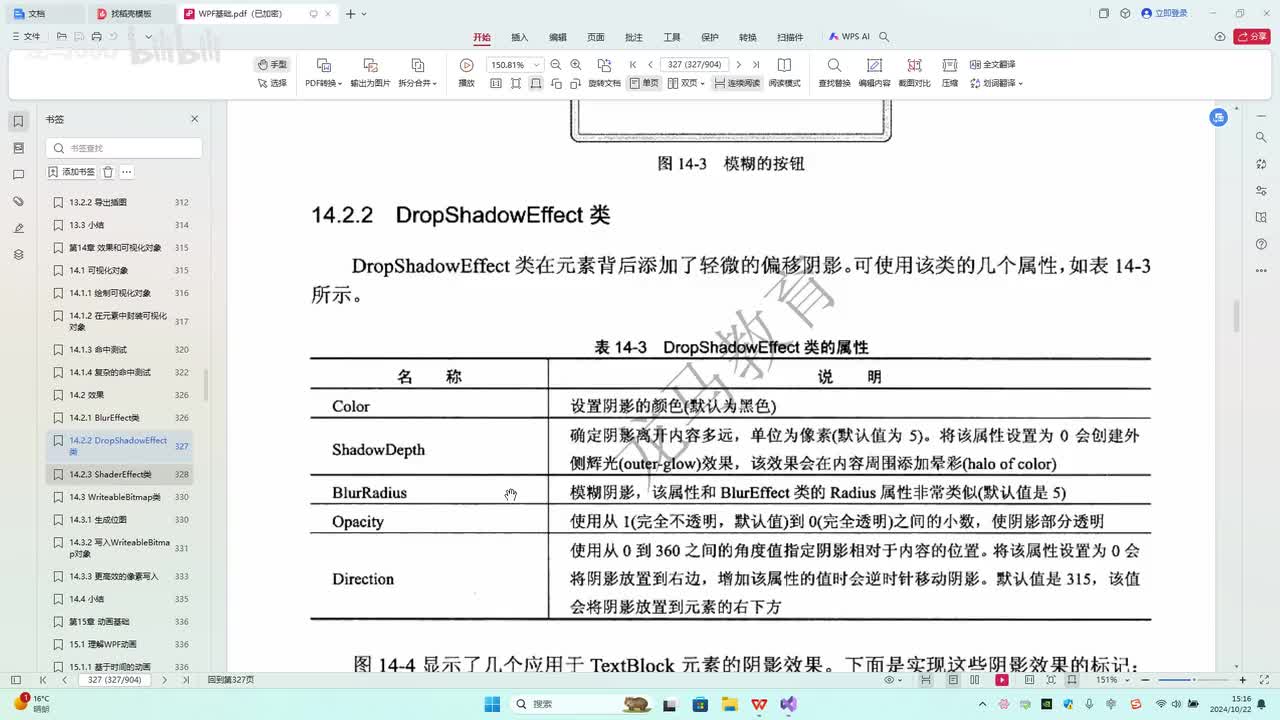This screenshot has width=1280, height=720.
Task: Click the actual size (1:1) view icon
Action: pyautogui.click(x=496, y=83)
